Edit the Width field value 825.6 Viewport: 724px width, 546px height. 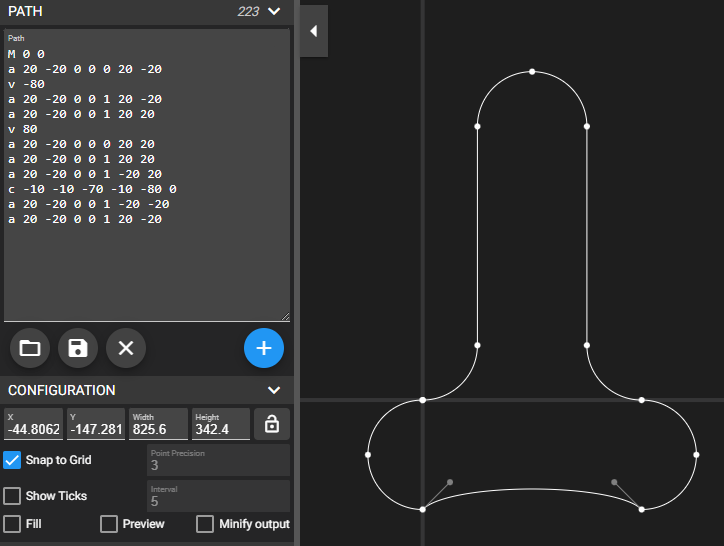[158, 424]
